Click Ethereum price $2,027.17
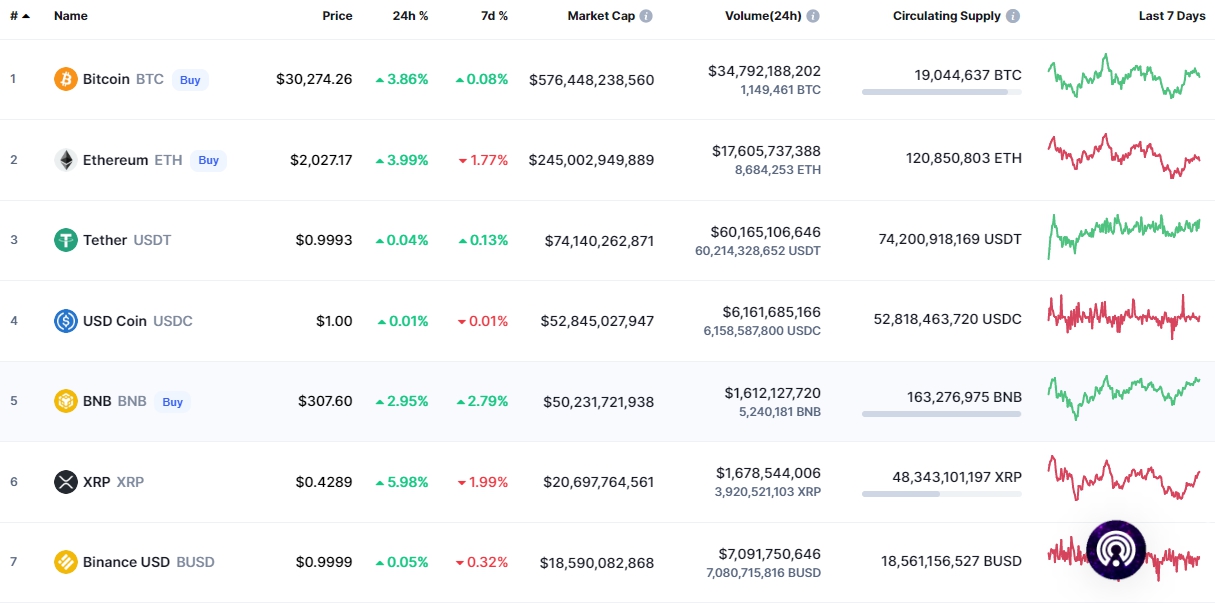The width and height of the screenshot is (1215, 603). pyautogui.click(x=321, y=160)
